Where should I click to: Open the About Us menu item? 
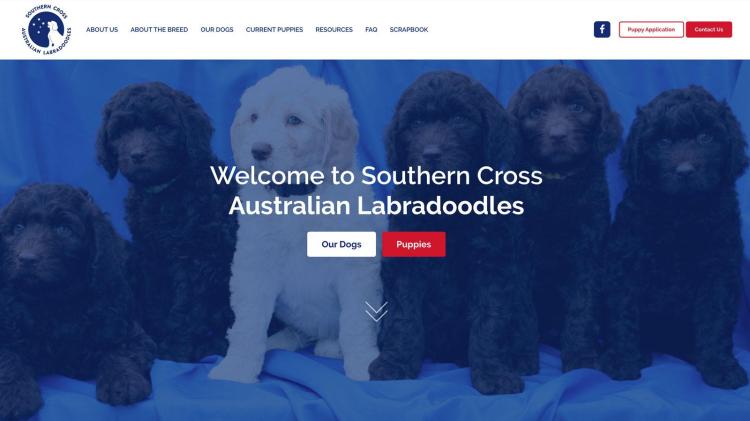(102, 30)
